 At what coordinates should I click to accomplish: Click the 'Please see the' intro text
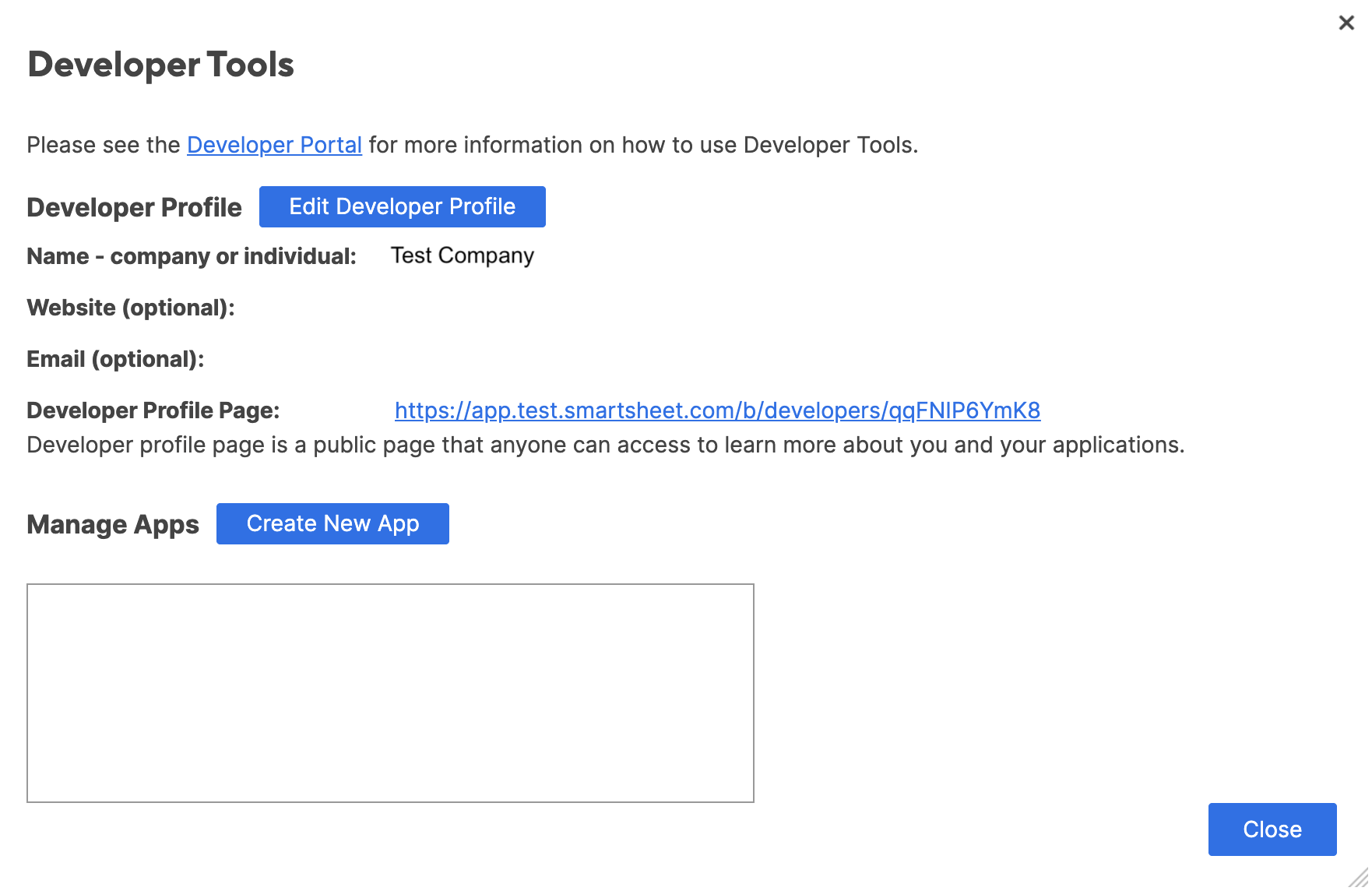pyautogui.click(x=104, y=146)
